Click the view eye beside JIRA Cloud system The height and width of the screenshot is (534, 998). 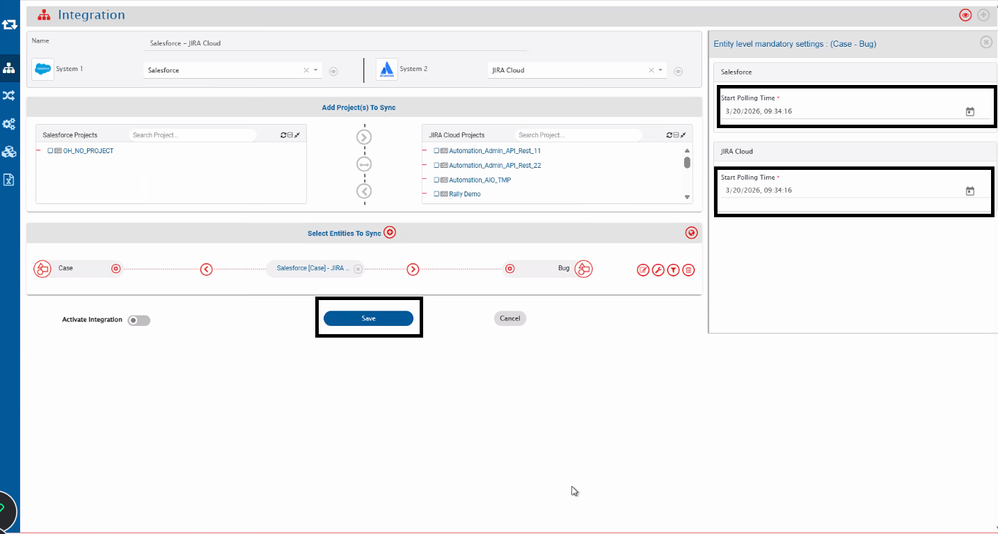pos(678,71)
